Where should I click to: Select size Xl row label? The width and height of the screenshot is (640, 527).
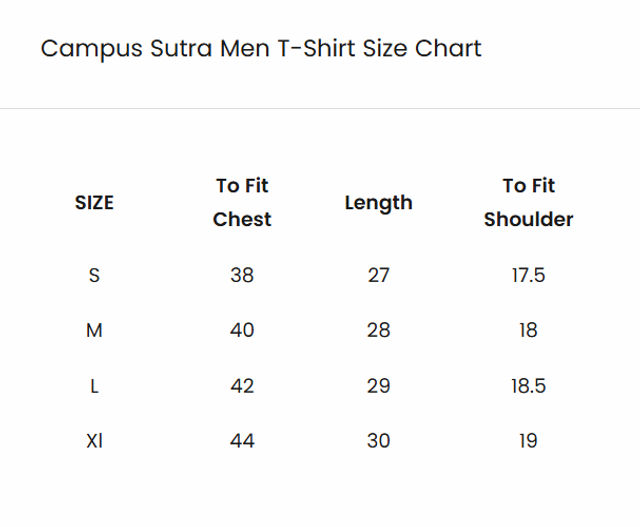coord(94,441)
